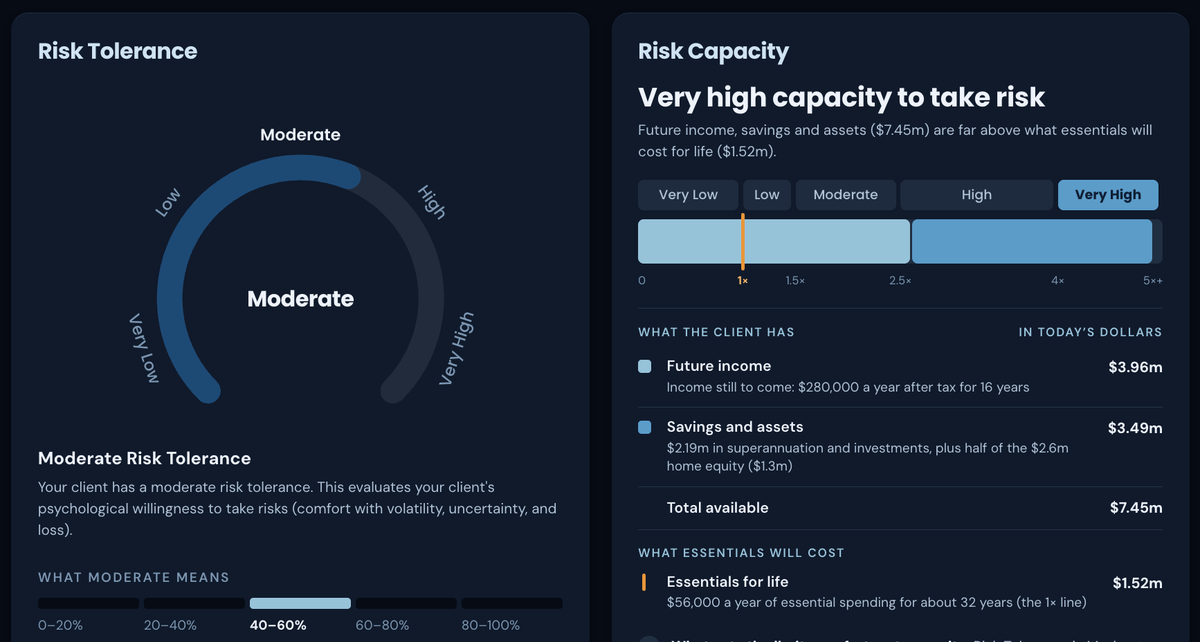Image resolution: width=1200 pixels, height=642 pixels.
Task: Click the Savings and assets blue swatch
Action: (645, 428)
